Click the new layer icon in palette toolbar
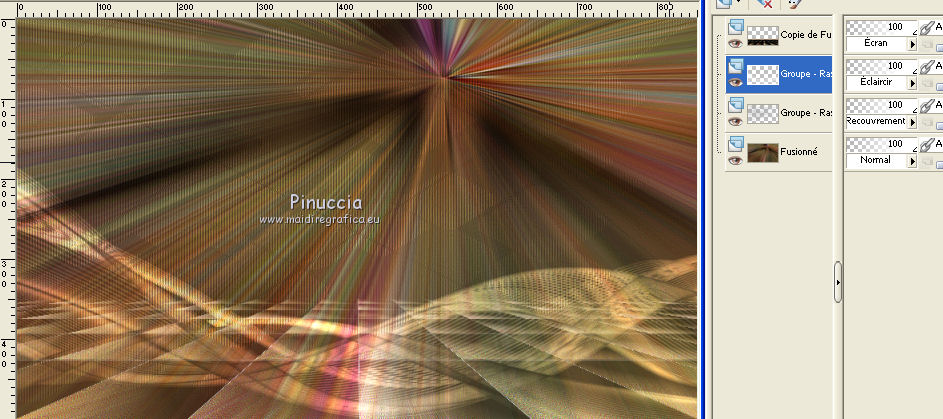Screen dimensions: 943x419 tap(726, 3)
